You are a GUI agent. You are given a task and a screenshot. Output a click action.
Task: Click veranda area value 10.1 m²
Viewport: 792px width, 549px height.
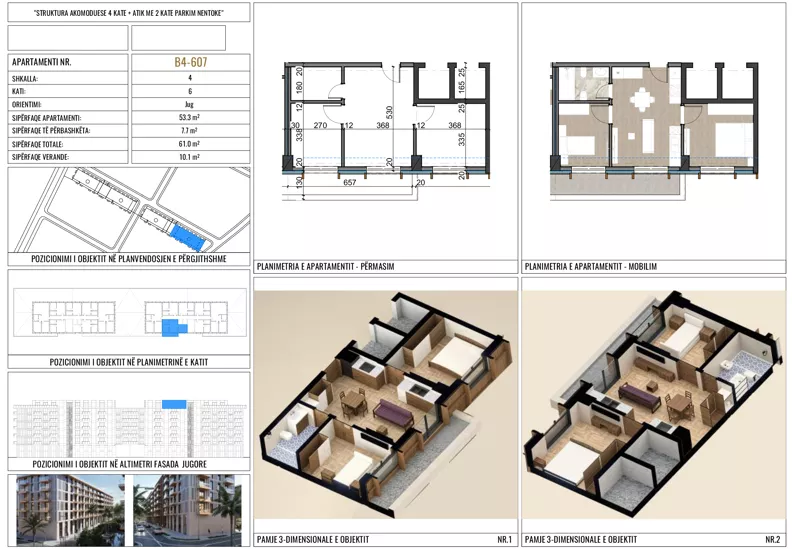pyautogui.click(x=189, y=157)
